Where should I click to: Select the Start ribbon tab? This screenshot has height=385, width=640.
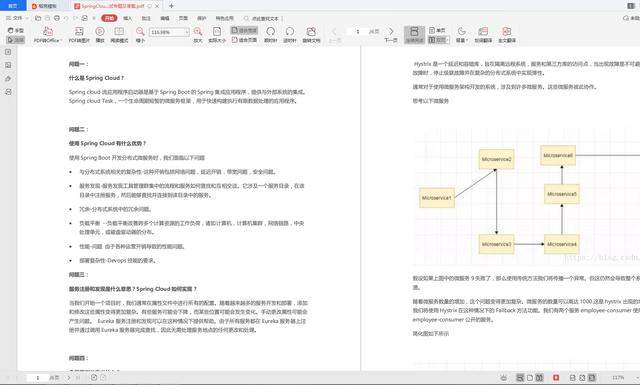click(109, 18)
